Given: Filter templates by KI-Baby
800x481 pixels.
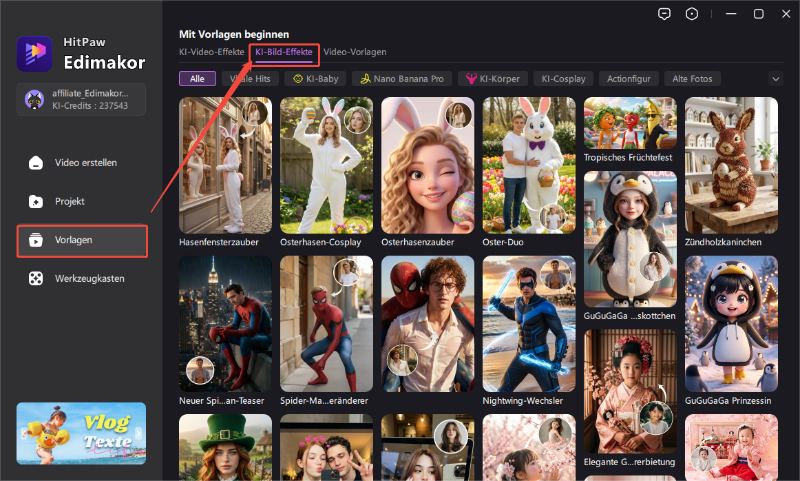Looking at the screenshot, I should coord(314,78).
